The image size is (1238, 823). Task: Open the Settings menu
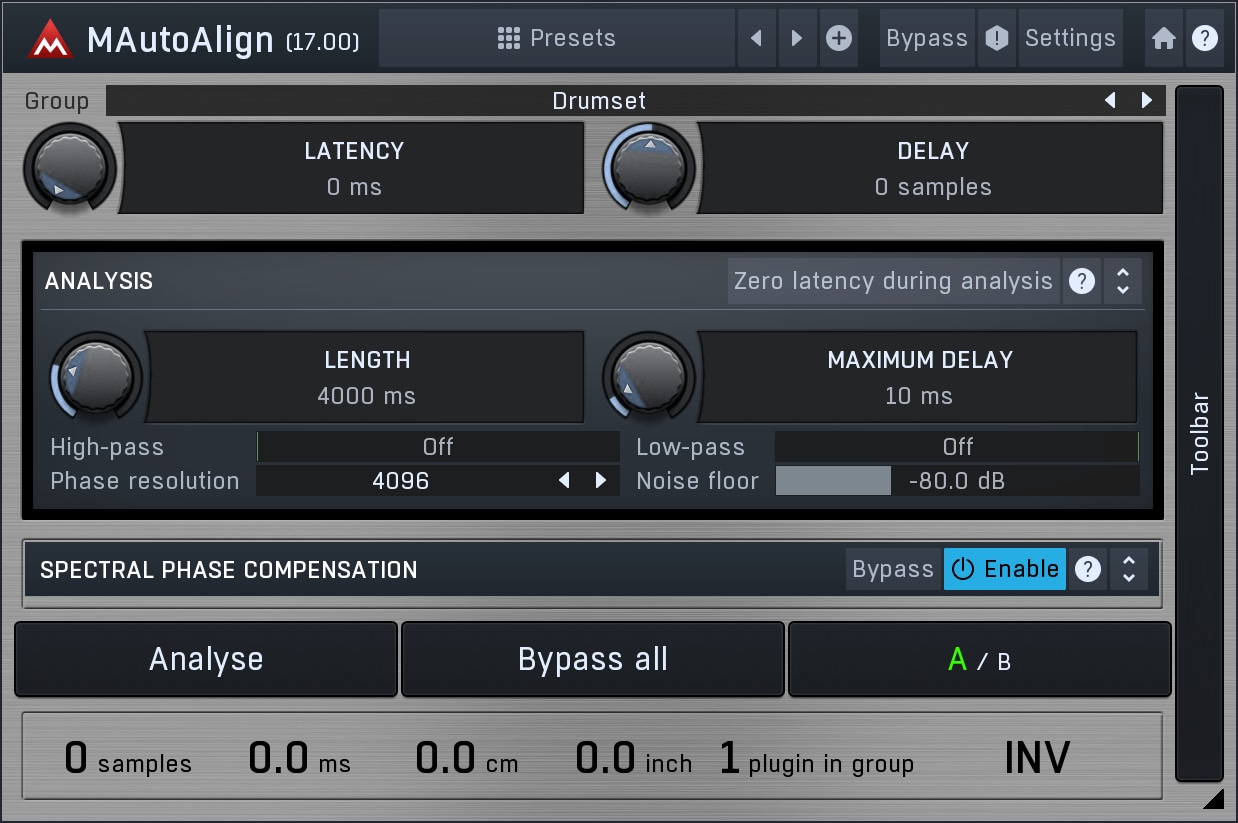1069,39
